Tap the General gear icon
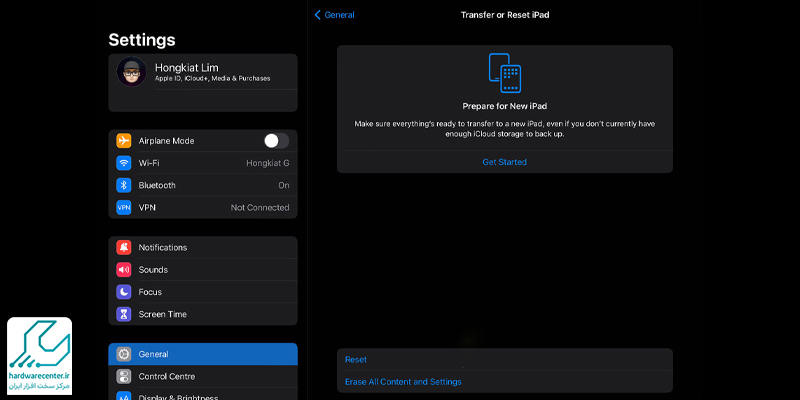The width and height of the screenshot is (800, 400). click(123, 354)
